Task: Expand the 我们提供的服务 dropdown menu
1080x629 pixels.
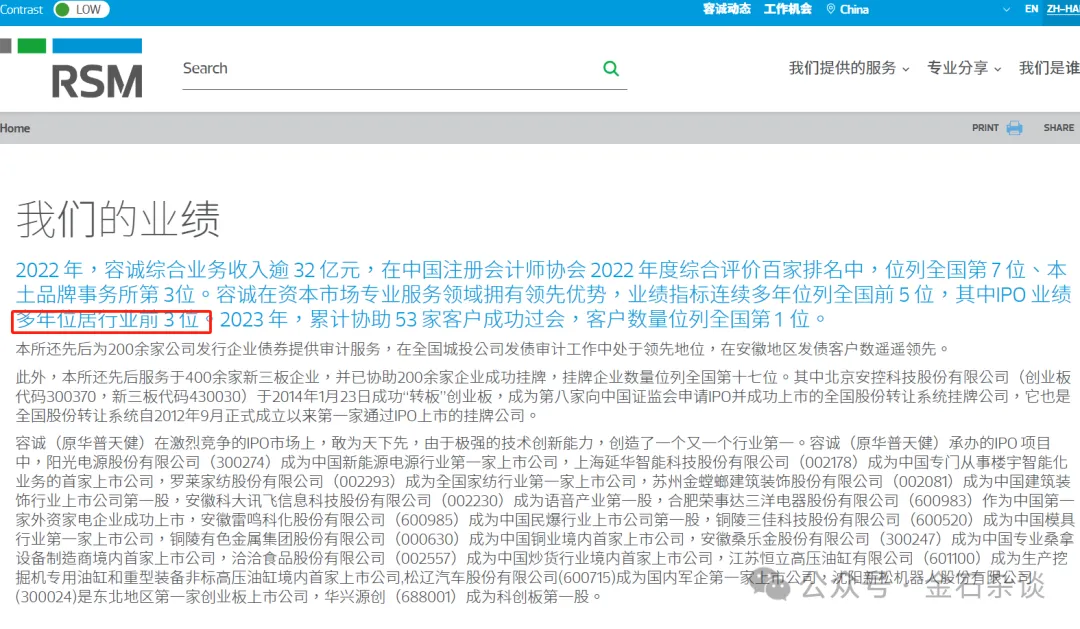Action: click(849, 68)
